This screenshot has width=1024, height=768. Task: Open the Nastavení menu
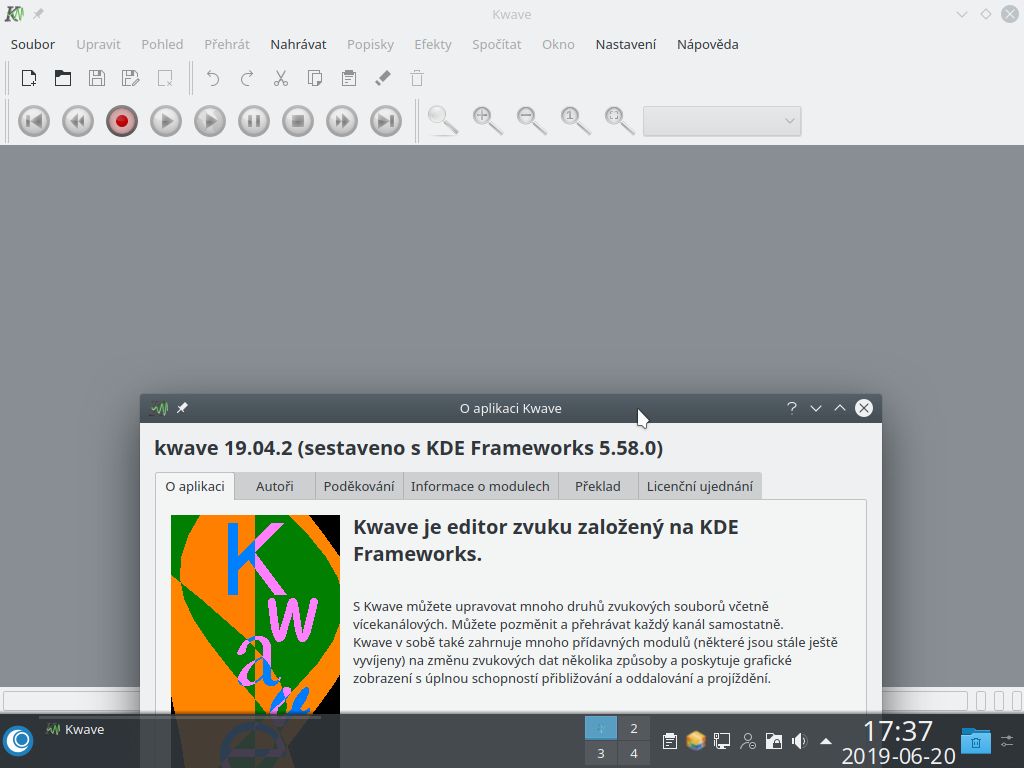click(x=625, y=44)
